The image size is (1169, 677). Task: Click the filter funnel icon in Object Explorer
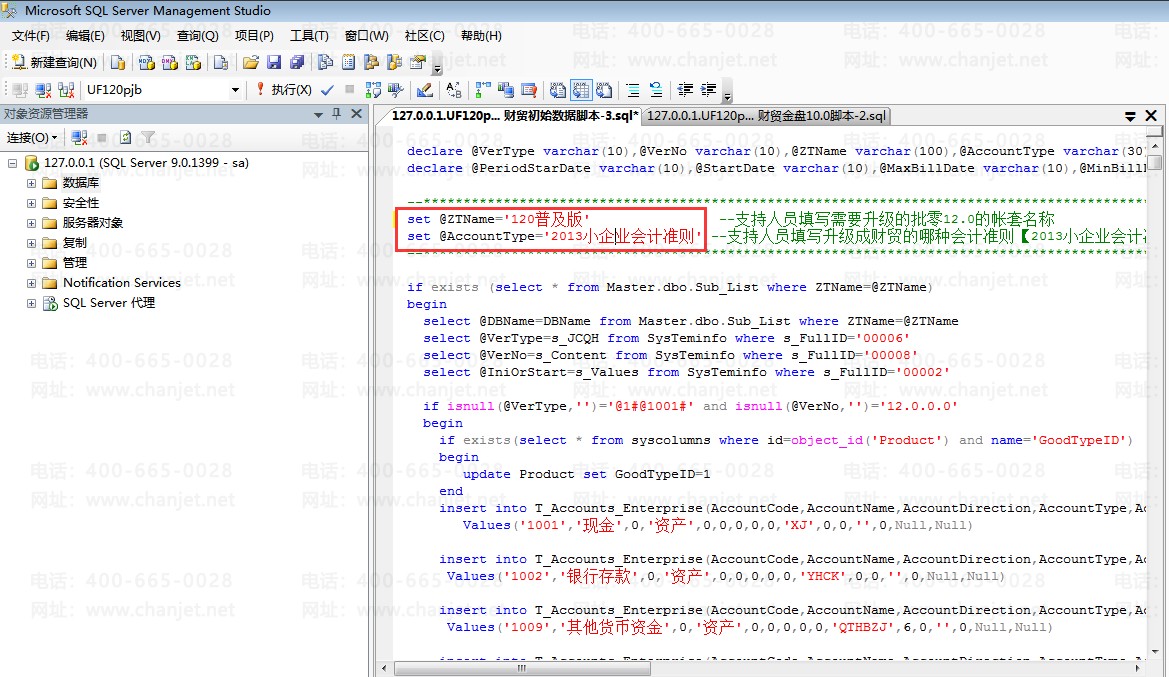pos(148,137)
